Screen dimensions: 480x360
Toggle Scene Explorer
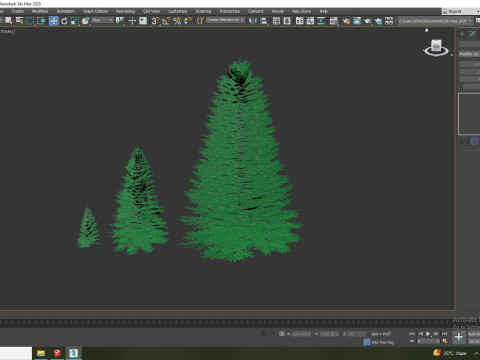pyautogui.click(x=276, y=21)
